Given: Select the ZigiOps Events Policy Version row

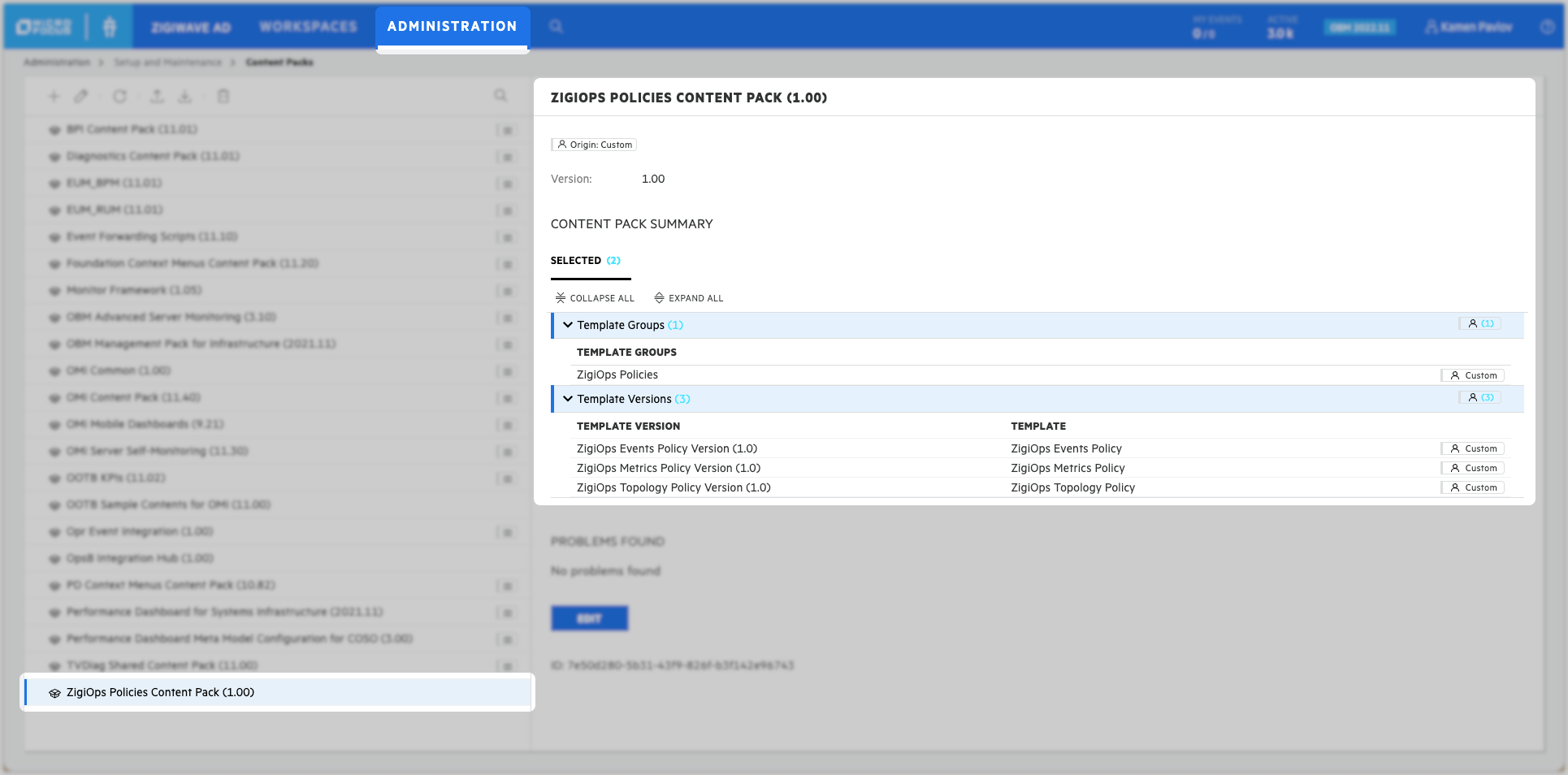Looking at the screenshot, I should (x=666, y=448).
